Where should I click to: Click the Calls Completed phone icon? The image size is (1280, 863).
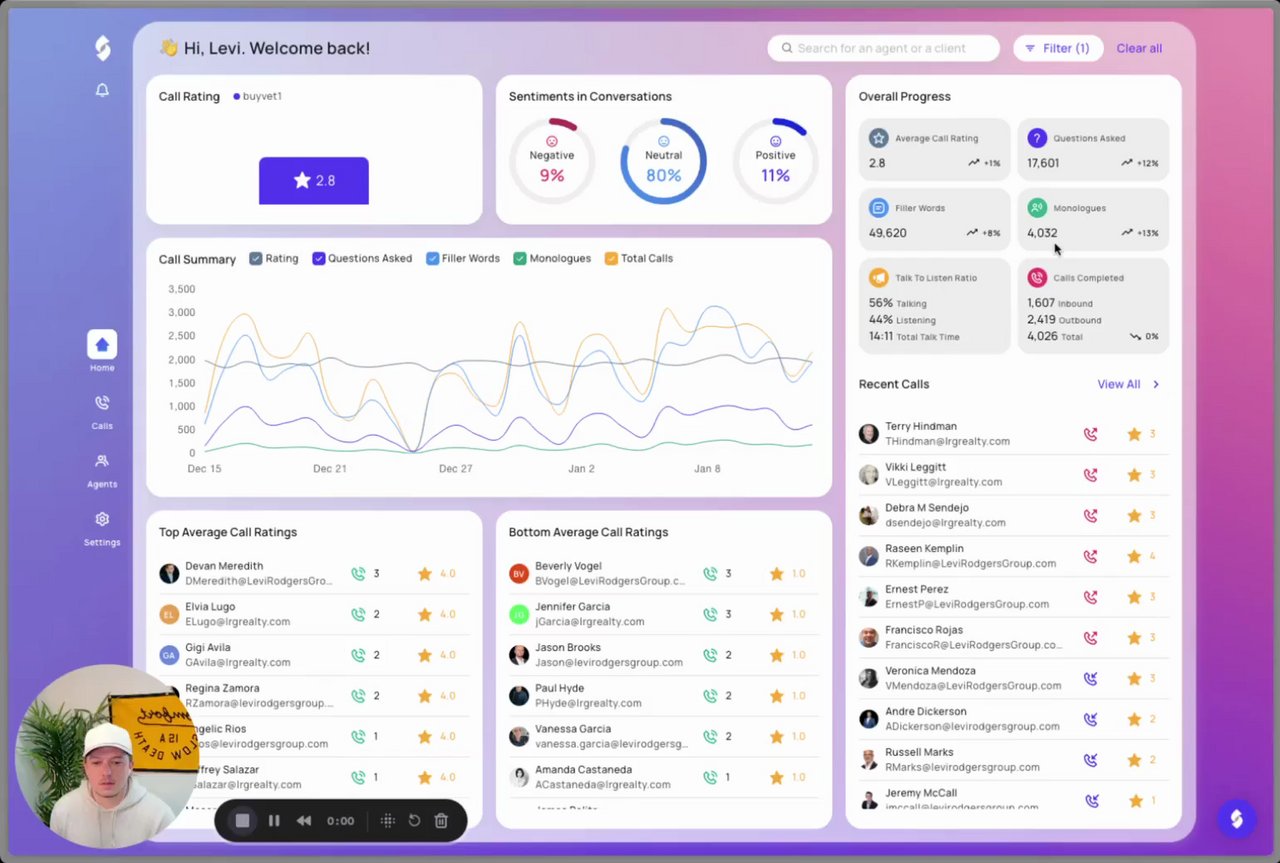pos(1037,278)
